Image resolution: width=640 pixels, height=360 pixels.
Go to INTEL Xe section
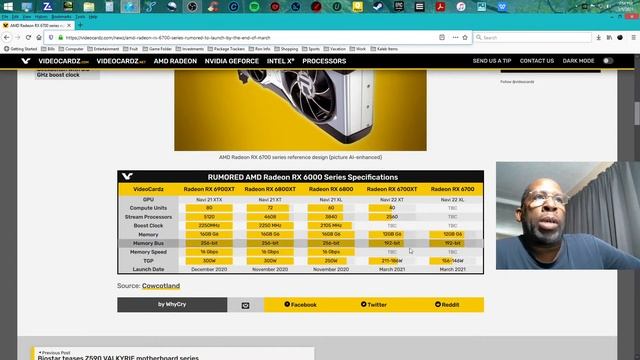coord(280,61)
